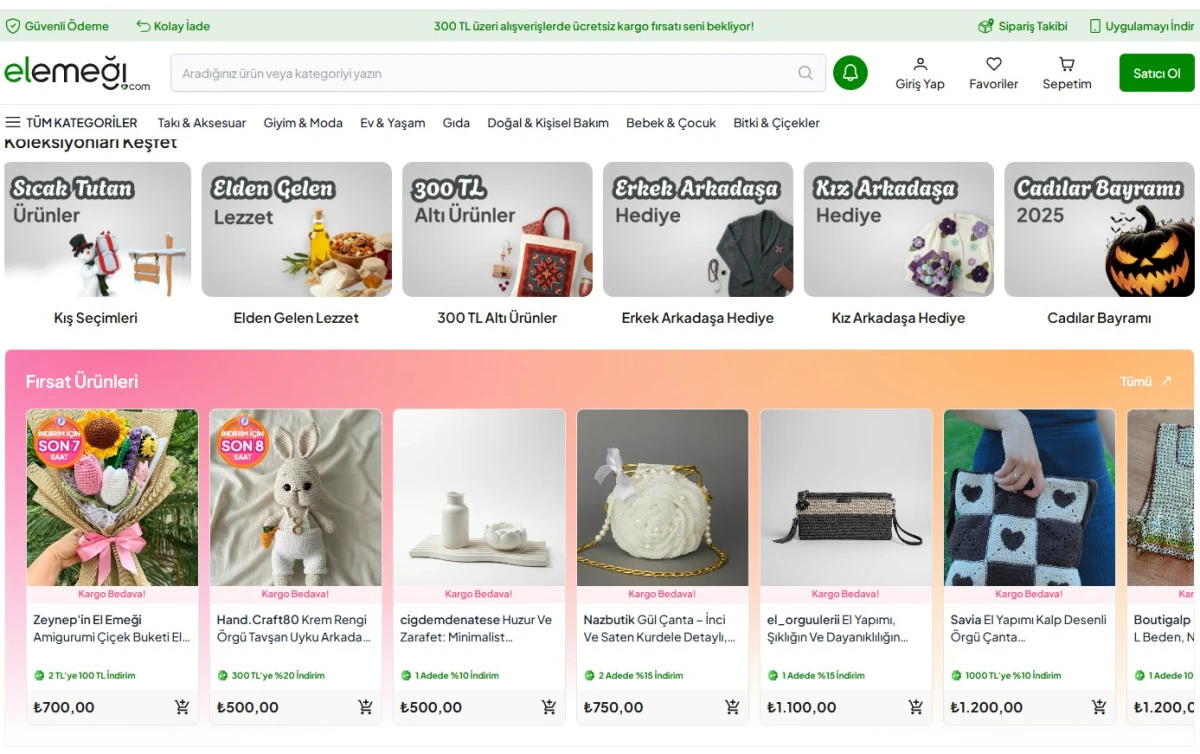Open Tümü link in Fırsat Ürünleri

tap(1145, 382)
